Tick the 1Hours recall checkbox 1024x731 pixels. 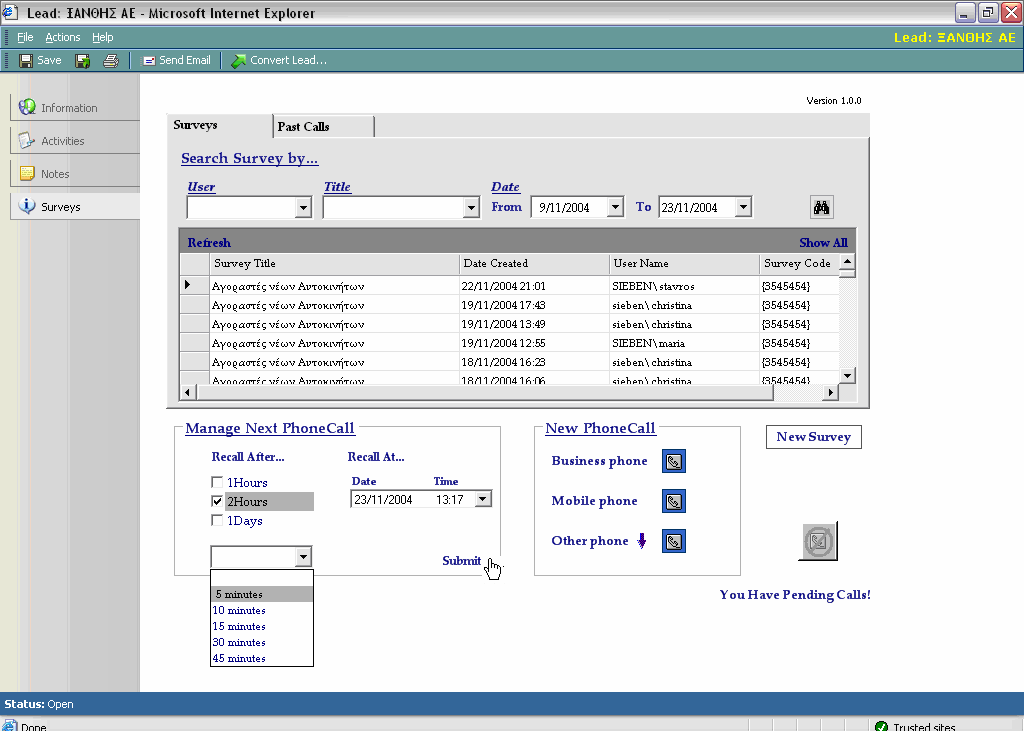pos(217,482)
